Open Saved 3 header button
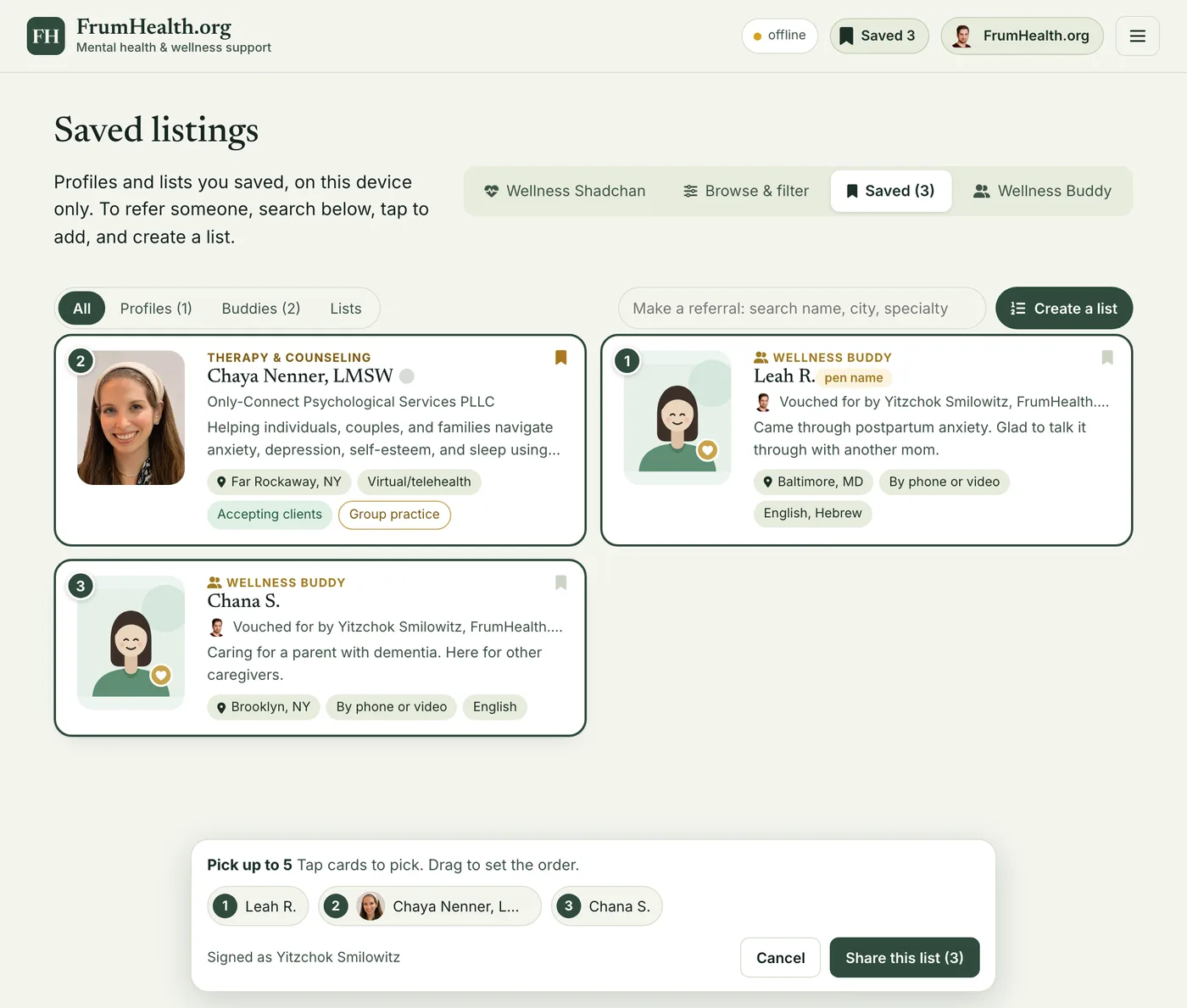Viewport: 1187px width, 1008px height. pos(879,36)
